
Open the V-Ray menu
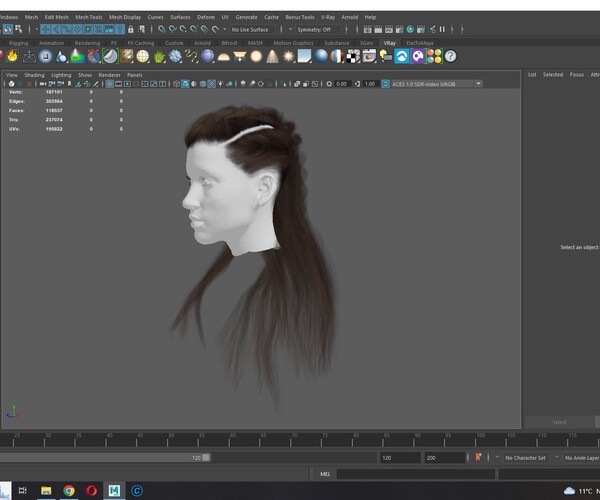pyautogui.click(x=328, y=17)
